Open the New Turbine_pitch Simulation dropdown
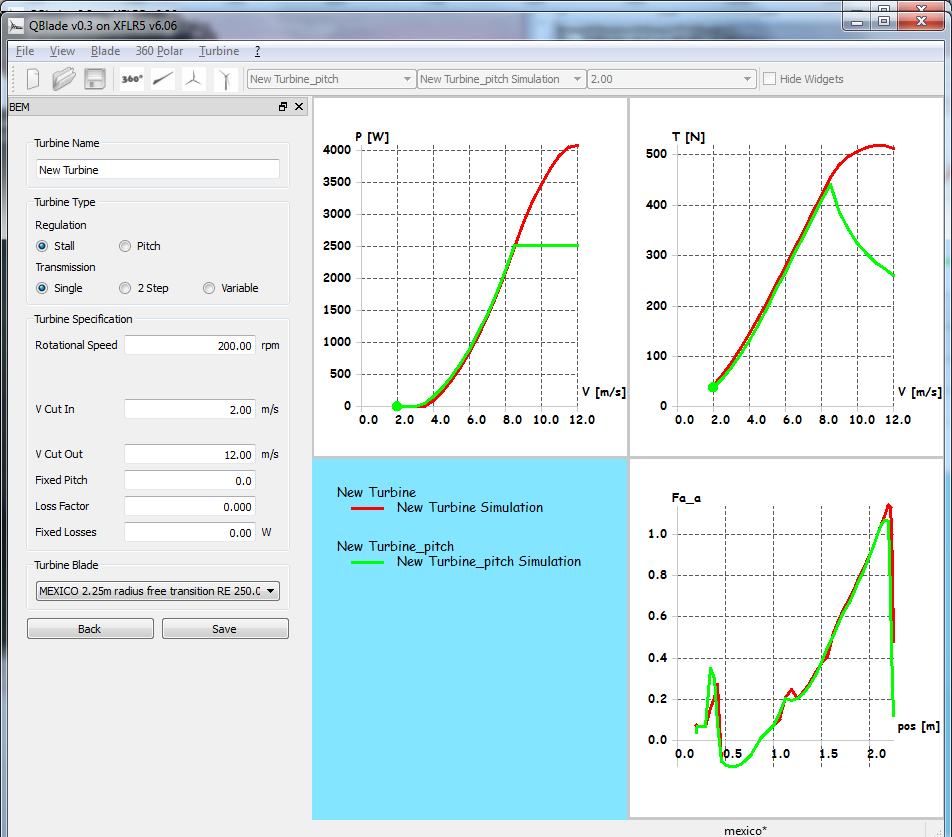Image resolution: width=952 pixels, height=837 pixels. point(502,79)
